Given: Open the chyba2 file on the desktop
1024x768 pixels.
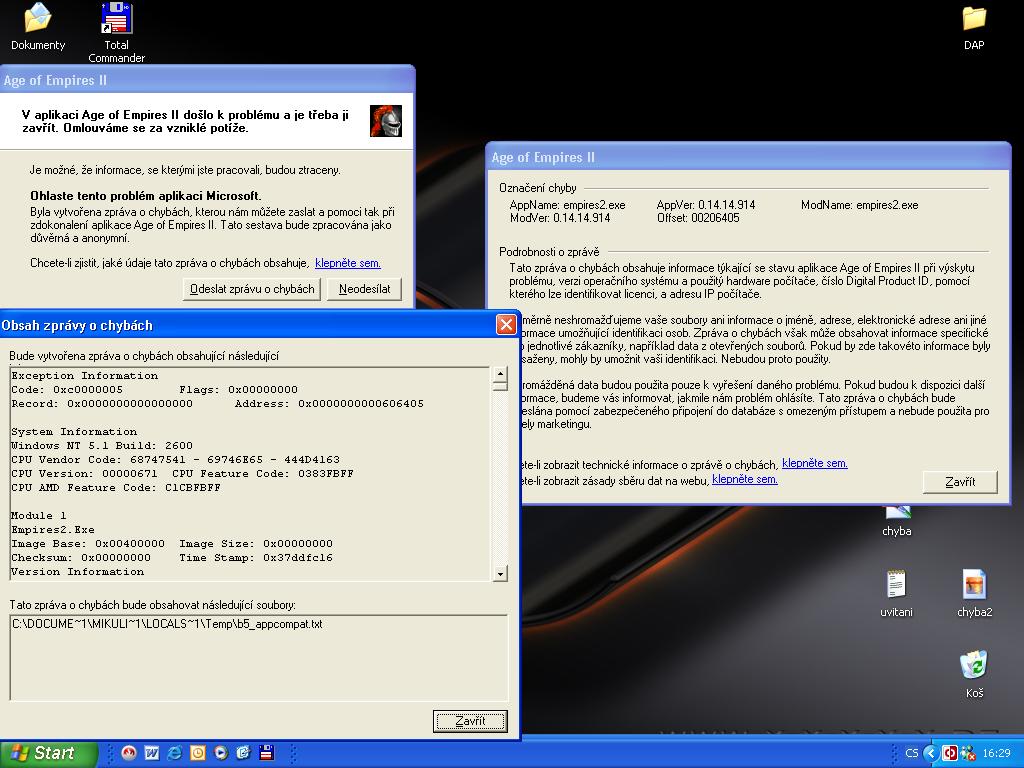Looking at the screenshot, I should [974, 585].
